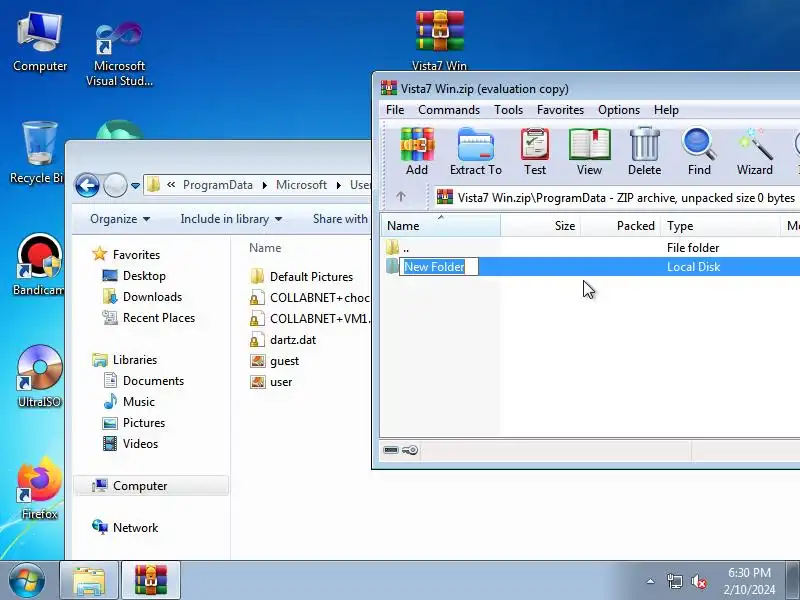Image resolution: width=800 pixels, height=600 pixels.
Task: Open the Tools menu
Action: coord(508,110)
